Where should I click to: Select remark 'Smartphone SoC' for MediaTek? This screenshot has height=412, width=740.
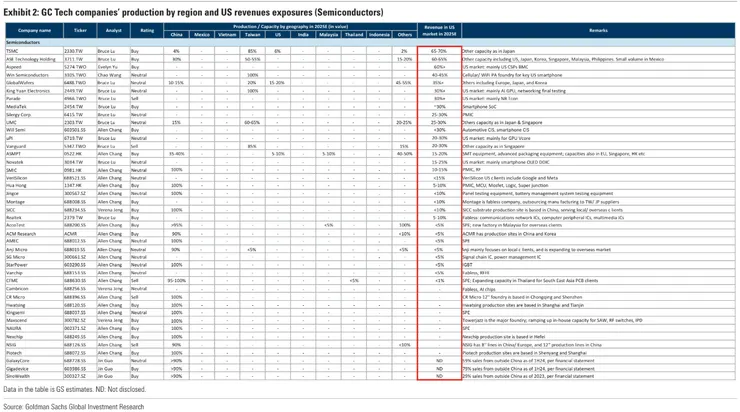pos(479,107)
